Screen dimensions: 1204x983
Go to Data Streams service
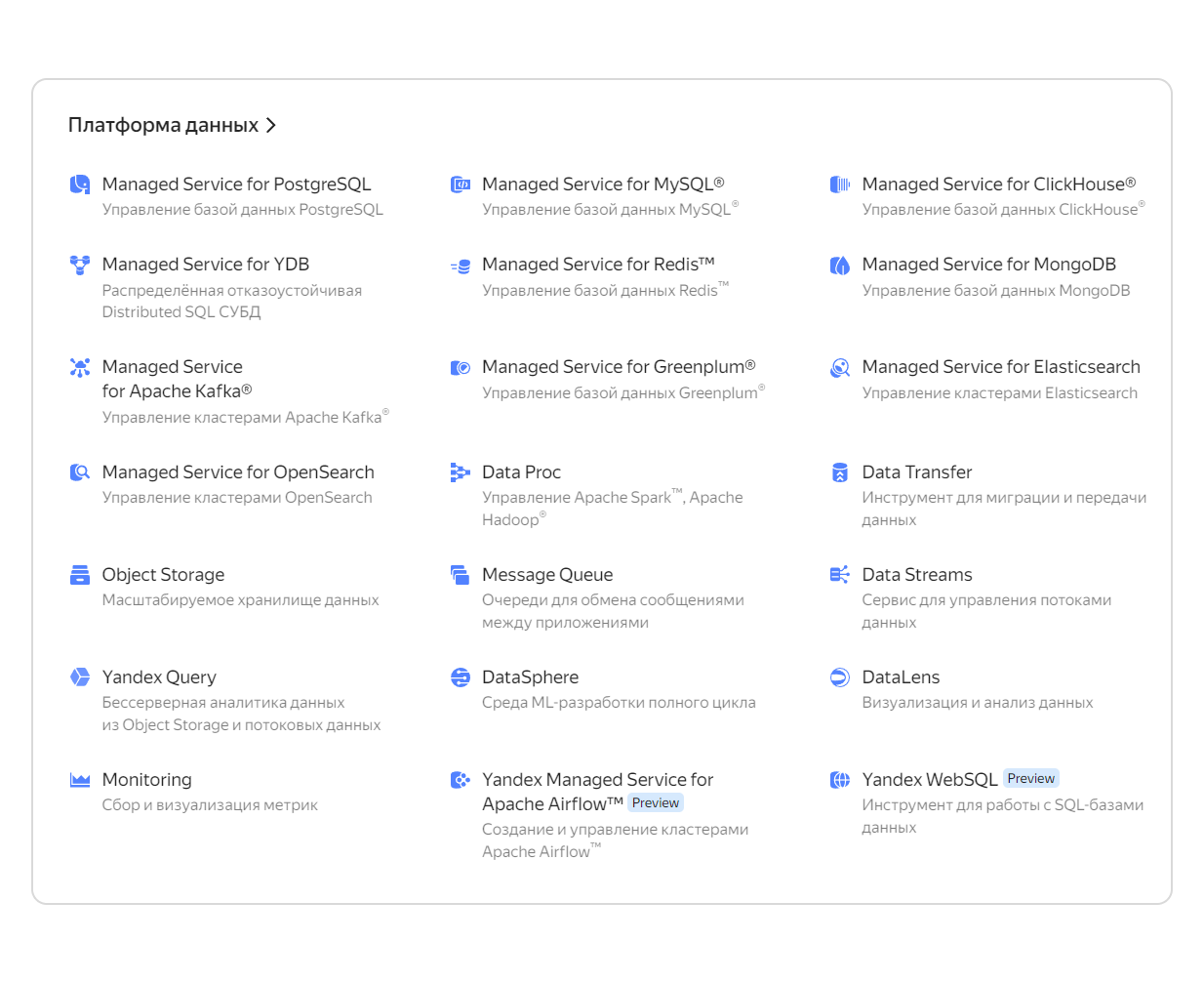917,574
